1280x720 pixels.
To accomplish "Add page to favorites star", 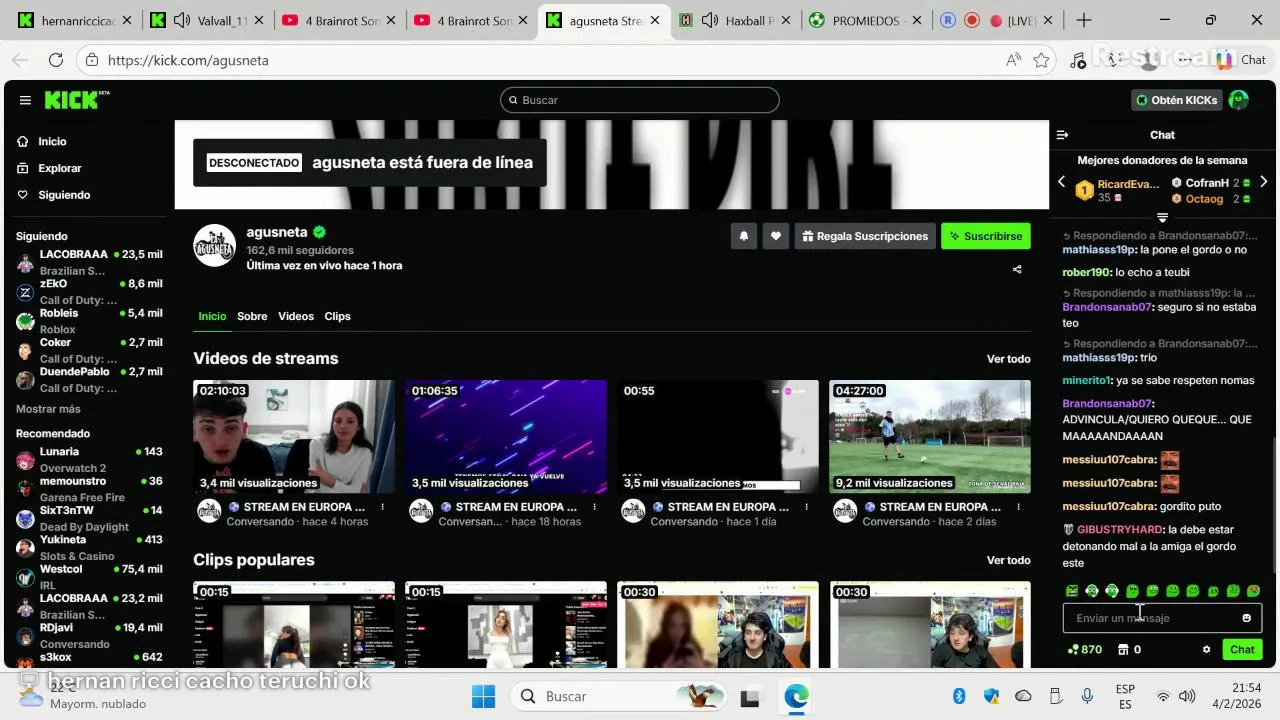I will (x=1041, y=60).
